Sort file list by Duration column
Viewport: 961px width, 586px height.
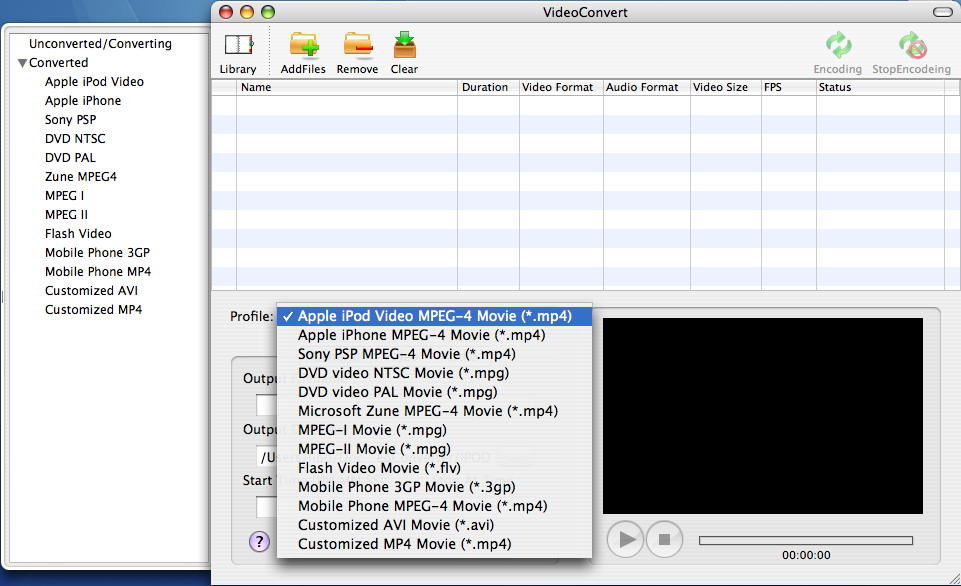[488, 87]
